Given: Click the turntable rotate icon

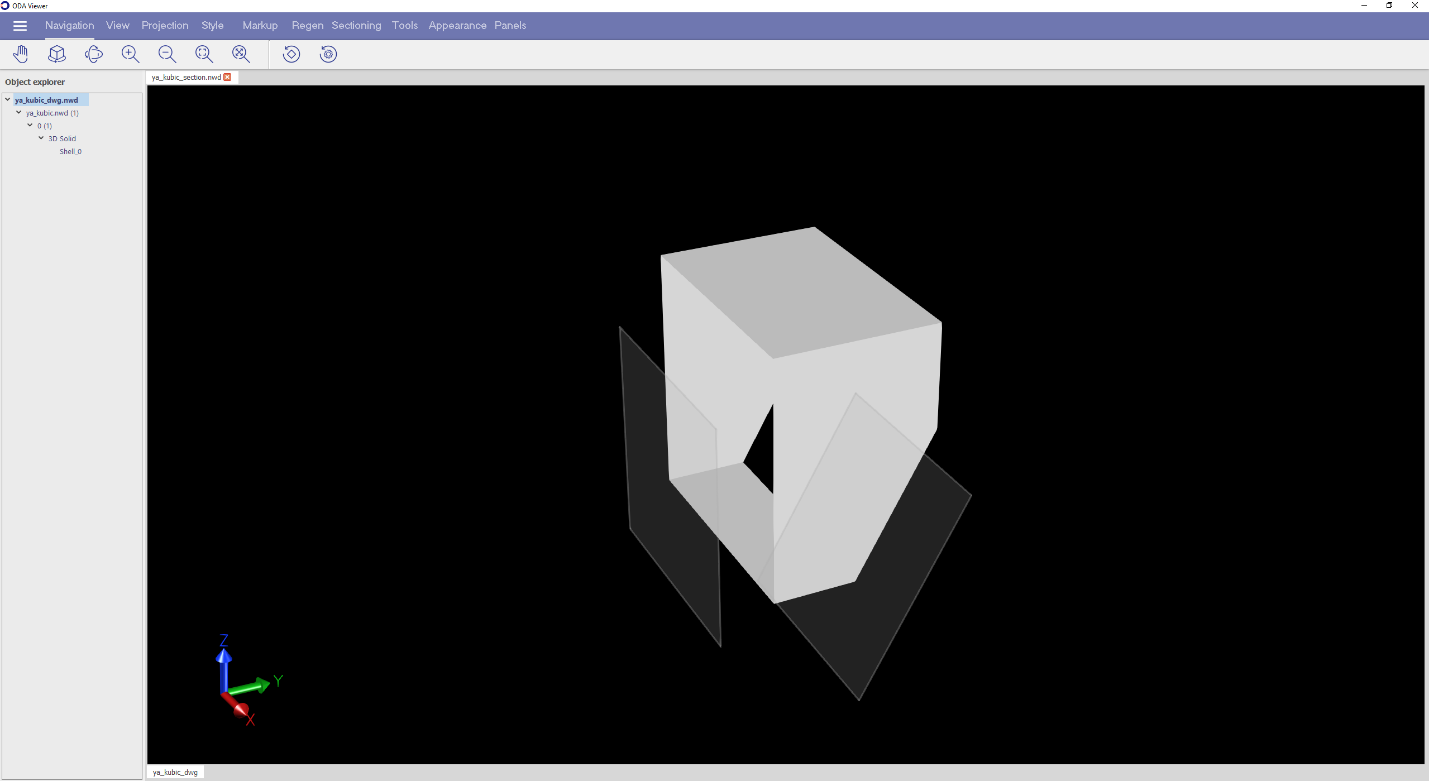Looking at the screenshot, I should click(x=94, y=54).
